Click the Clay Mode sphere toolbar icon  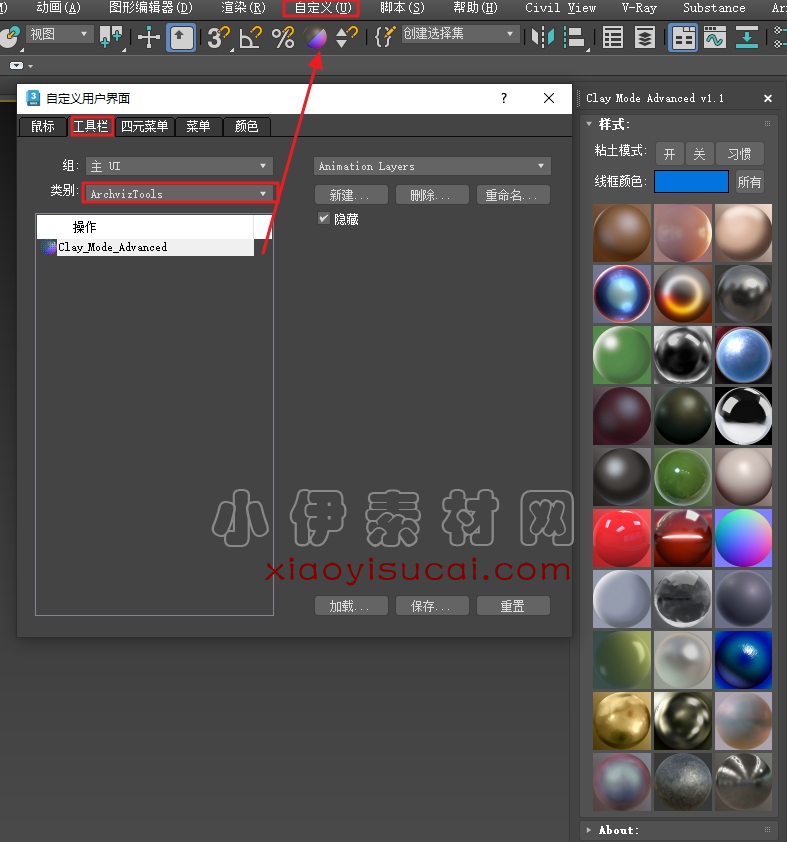pos(316,38)
